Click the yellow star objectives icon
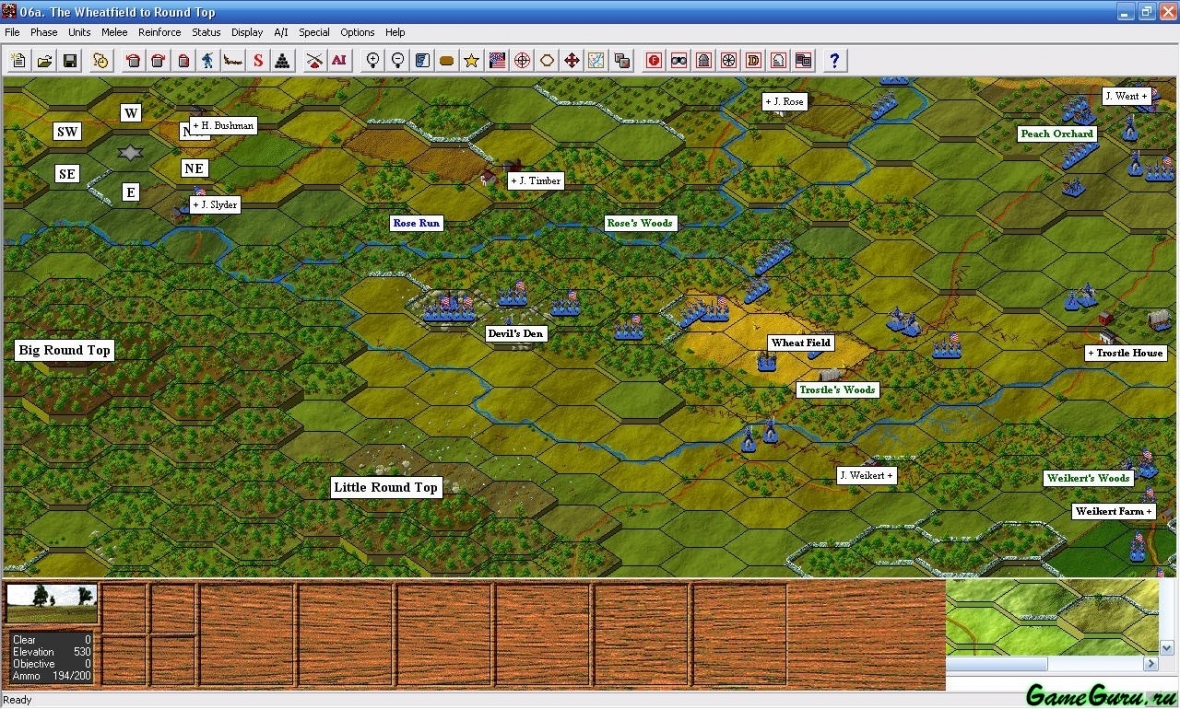1180x709 pixels. click(471, 61)
